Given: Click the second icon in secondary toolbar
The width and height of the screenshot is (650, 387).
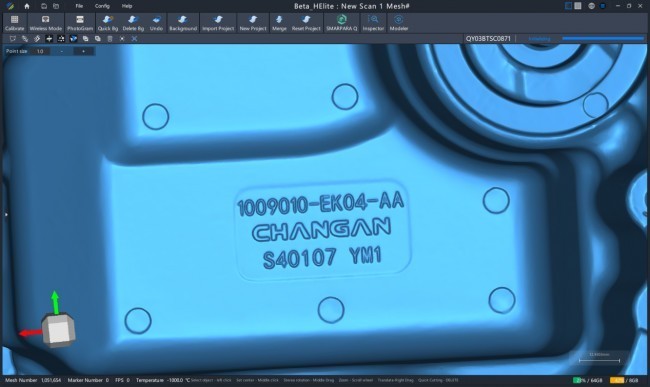Looking at the screenshot, I should (25, 39).
